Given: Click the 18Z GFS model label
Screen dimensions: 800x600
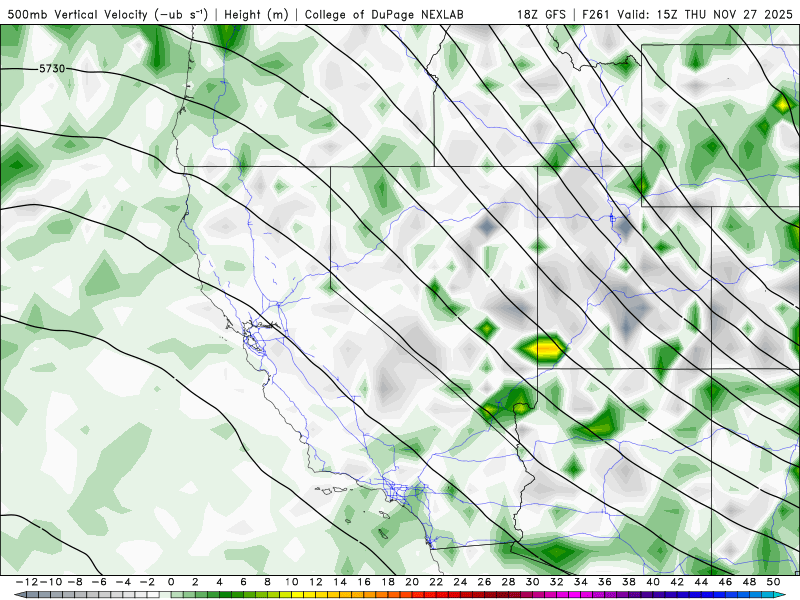Looking at the screenshot, I should 541,14.
